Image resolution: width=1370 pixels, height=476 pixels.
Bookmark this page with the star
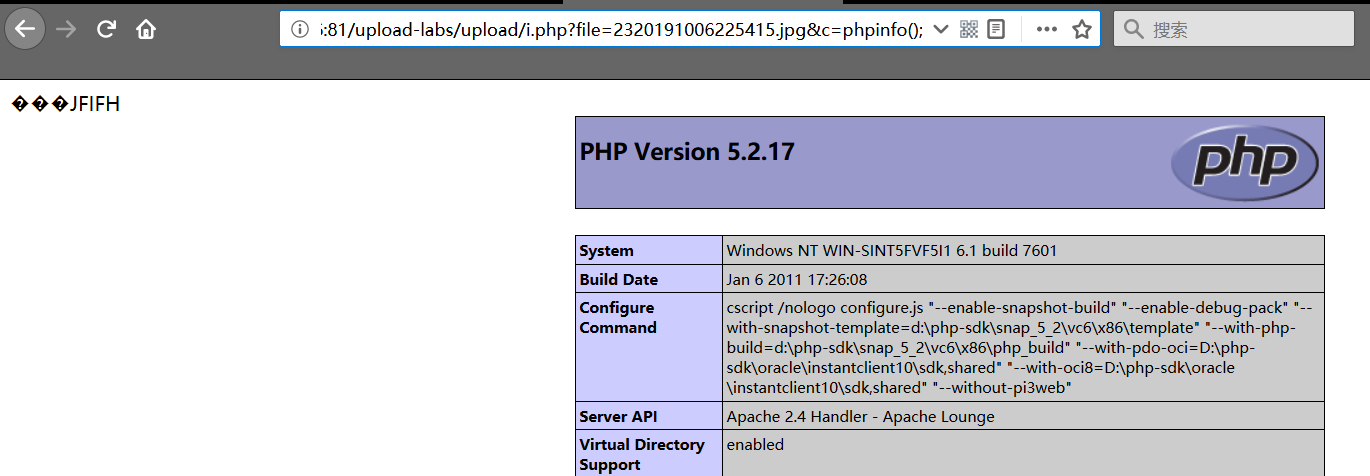[x=1081, y=29]
